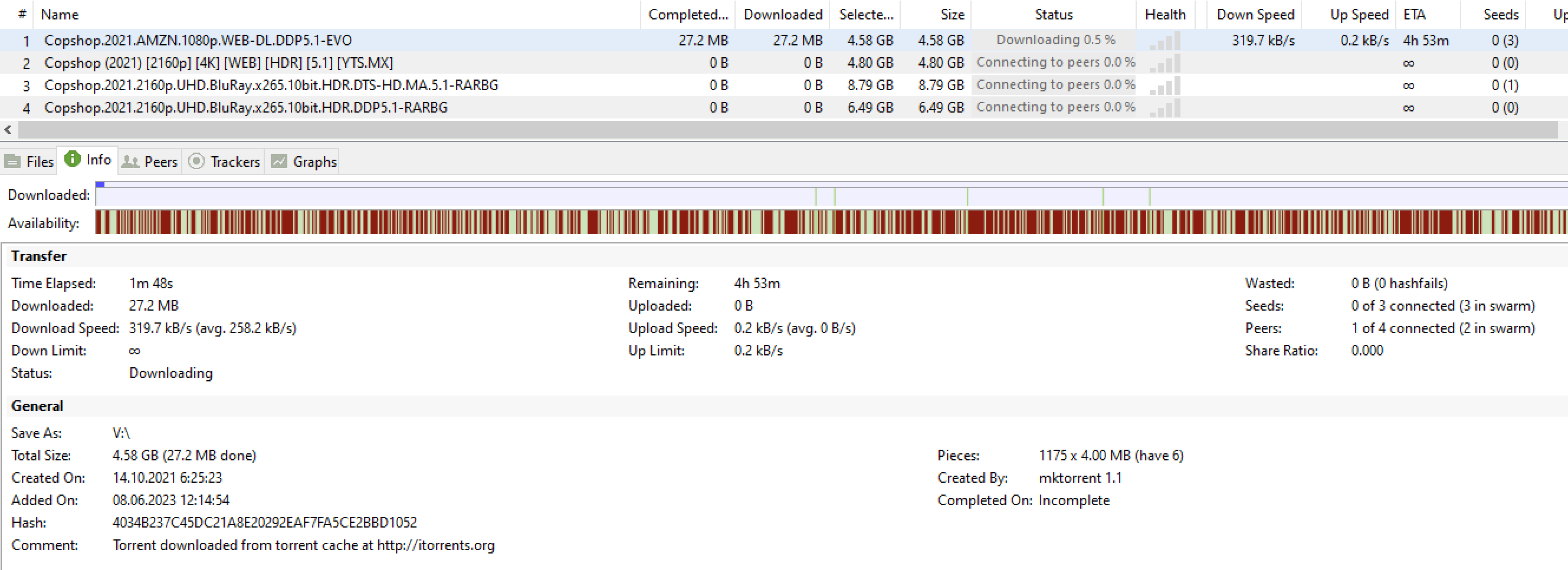Click the Availability pieces bar
1568x570 pixels.
(x=831, y=222)
